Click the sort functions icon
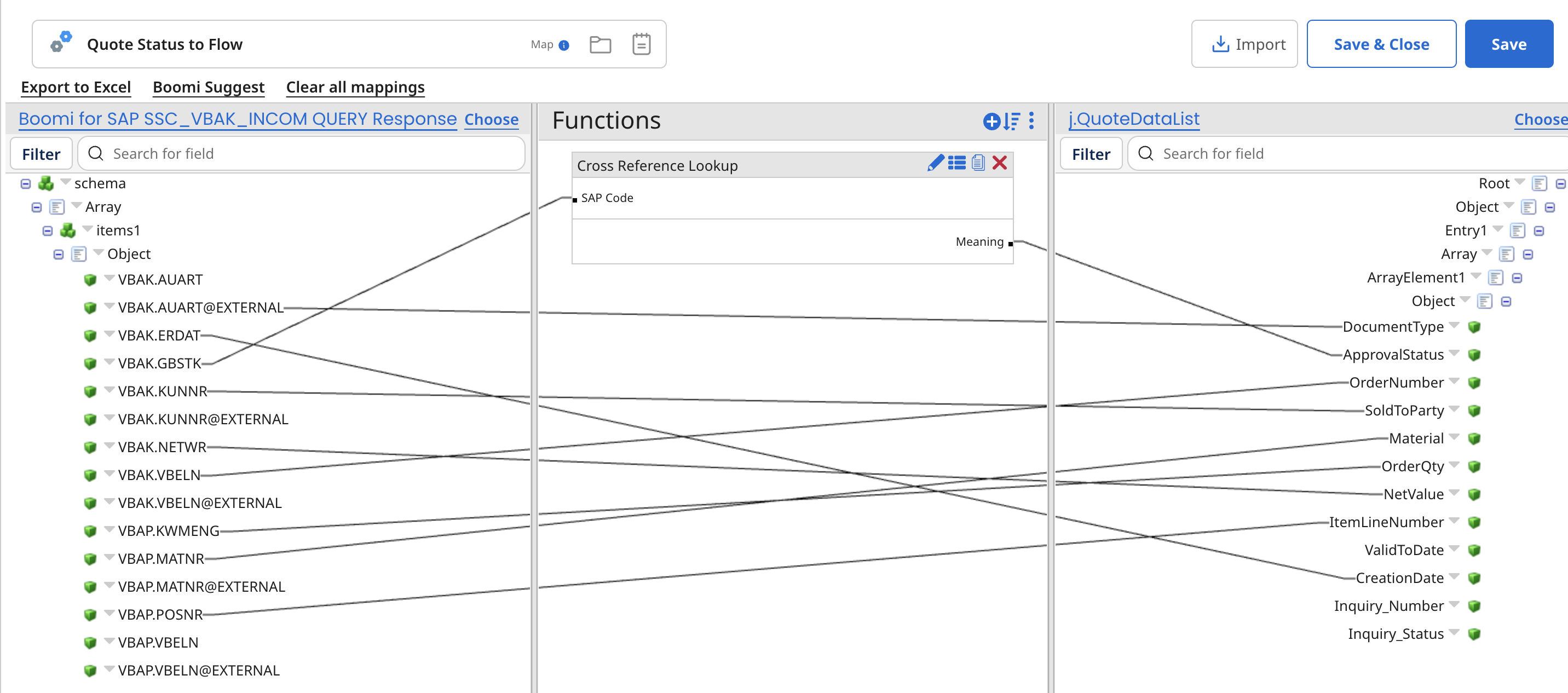The height and width of the screenshot is (693, 1568). [x=1012, y=121]
